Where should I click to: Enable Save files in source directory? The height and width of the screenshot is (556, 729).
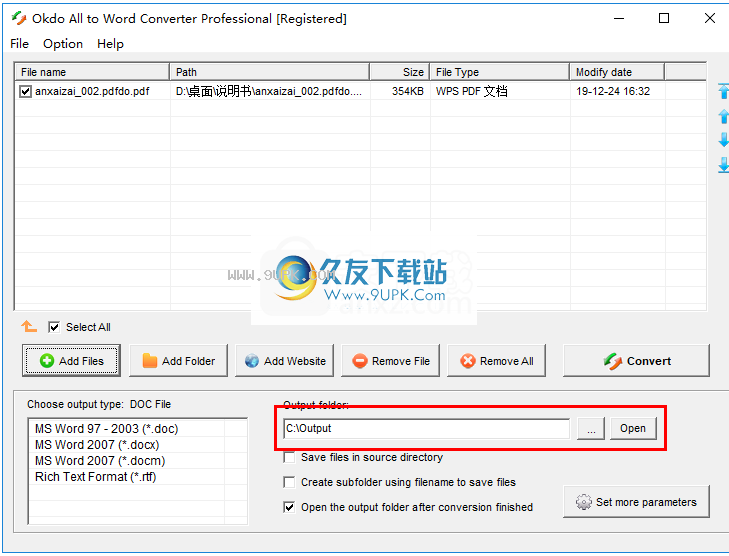pyautogui.click(x=289, y=457)
